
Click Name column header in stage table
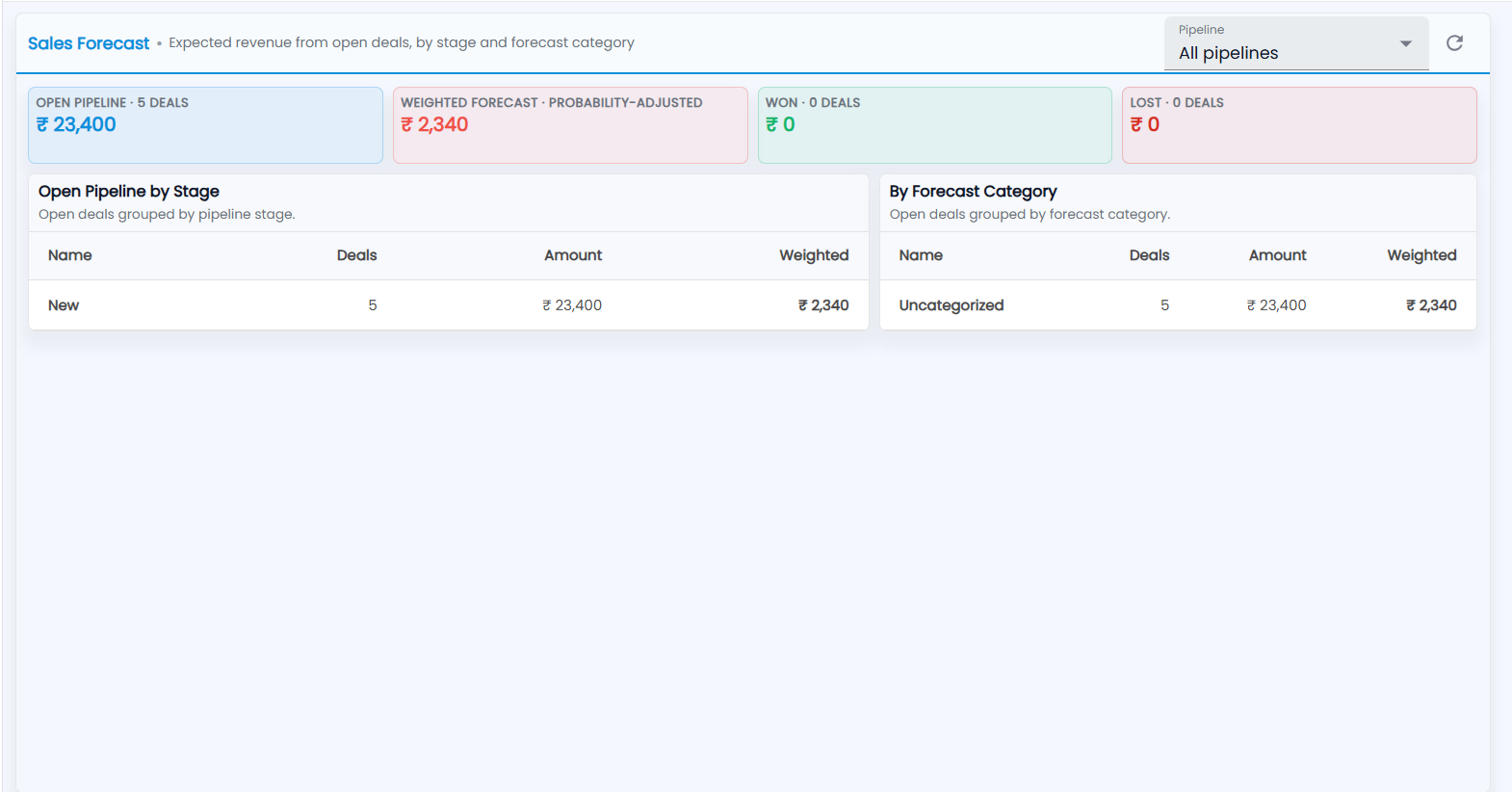click(x=70, y=255)
